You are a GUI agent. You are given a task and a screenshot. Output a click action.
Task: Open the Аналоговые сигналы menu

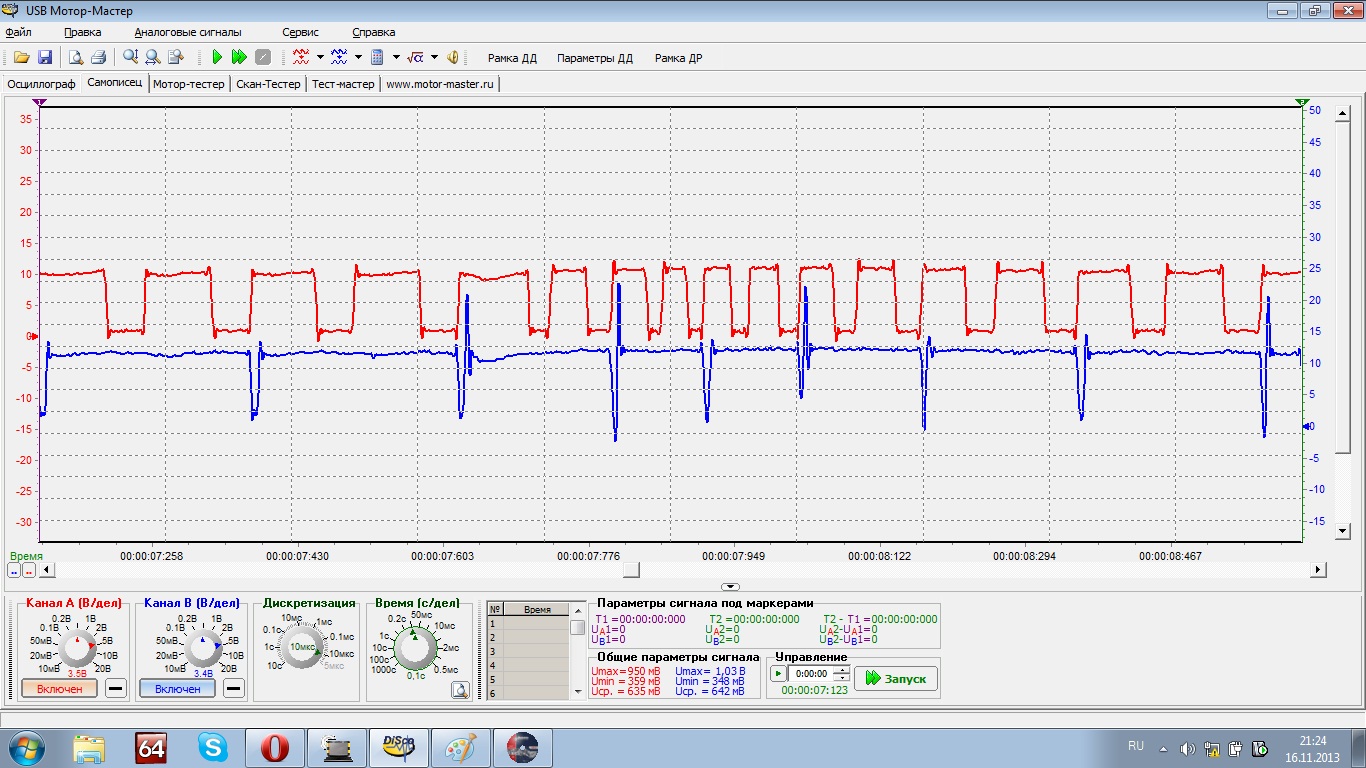(188, 32)
